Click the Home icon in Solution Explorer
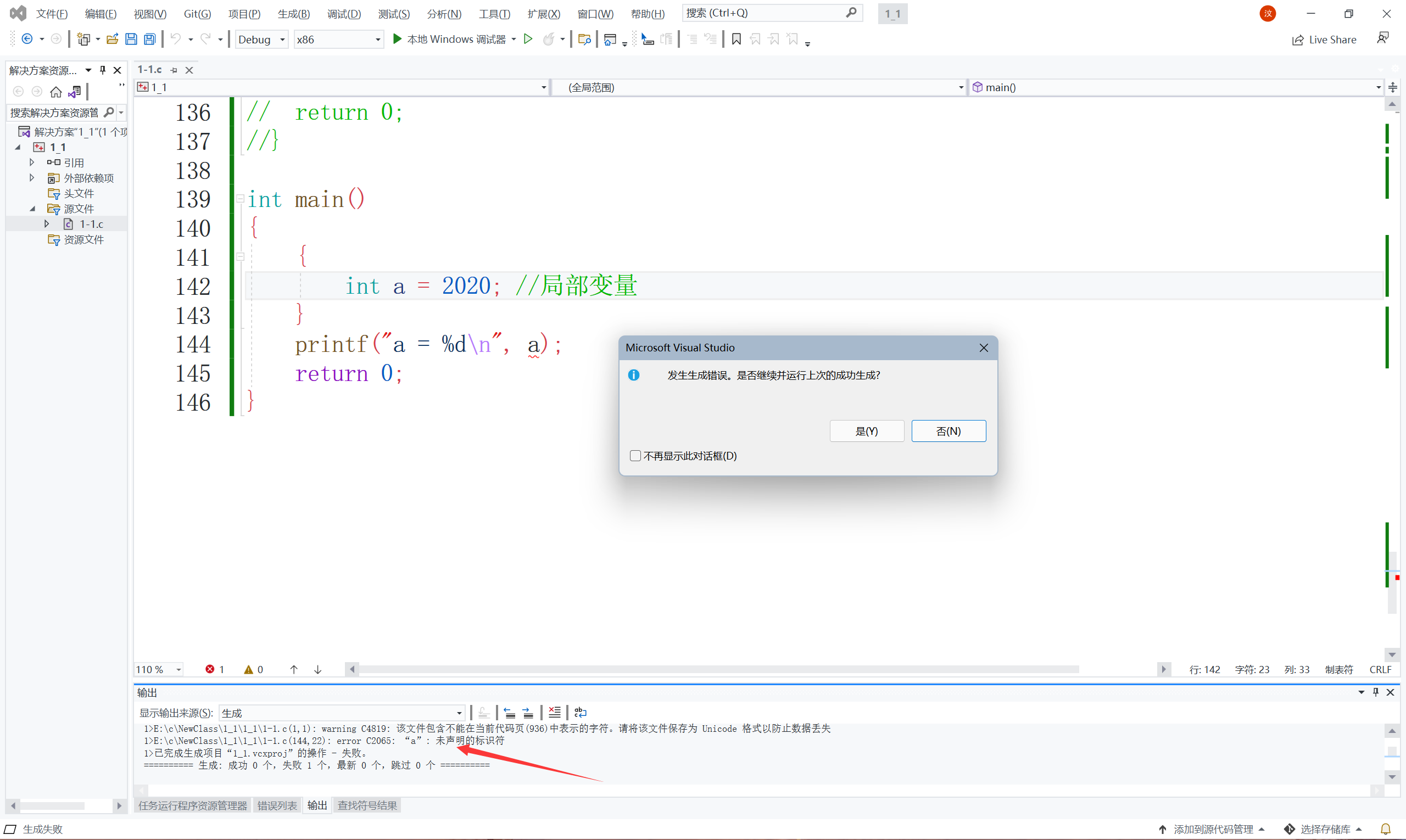Image resolution: width=1406 pixels, height=840 pixels. click(55, 92)
